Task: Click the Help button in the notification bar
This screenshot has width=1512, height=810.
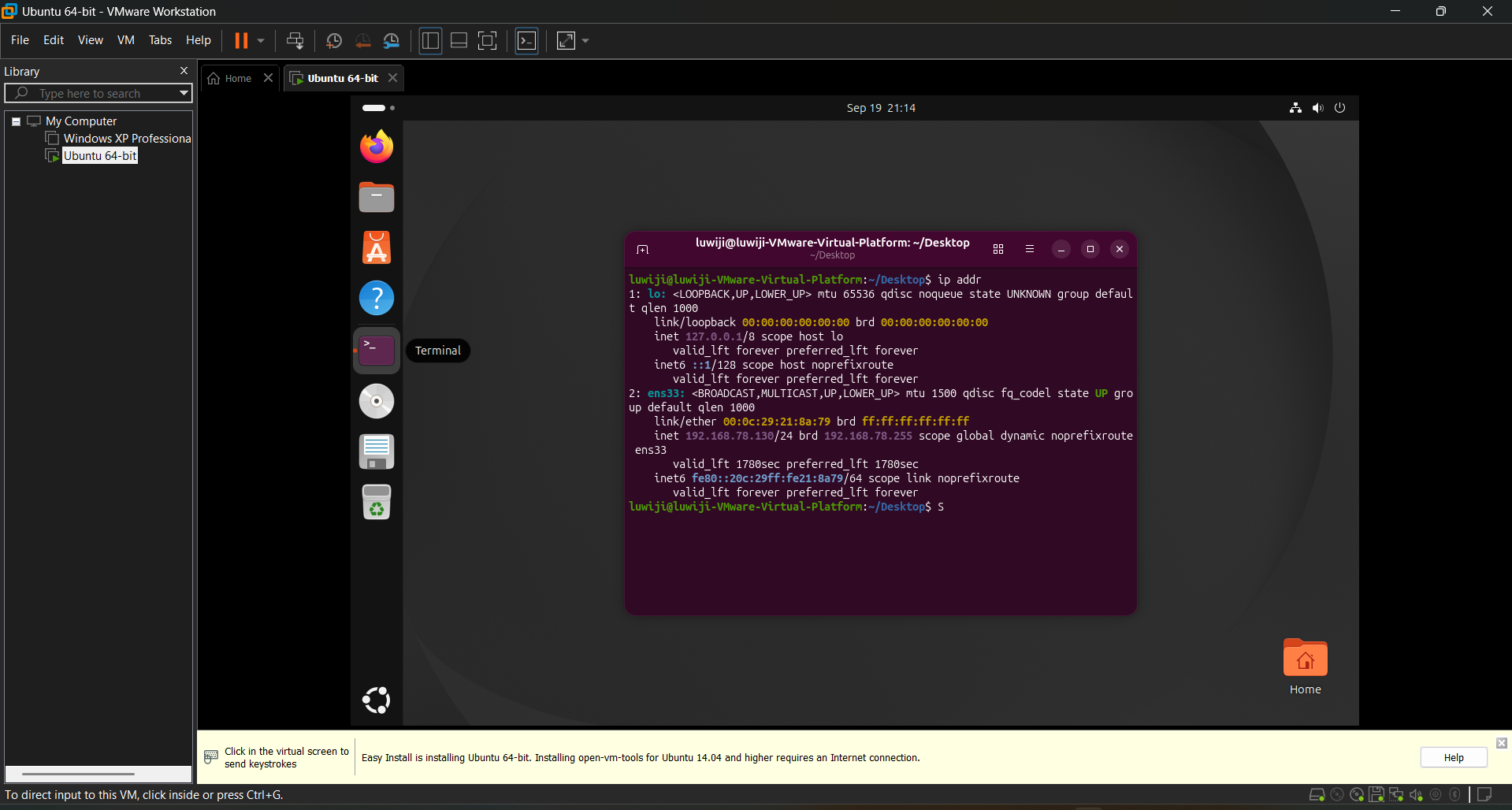Action: [x=1453, y=757]
